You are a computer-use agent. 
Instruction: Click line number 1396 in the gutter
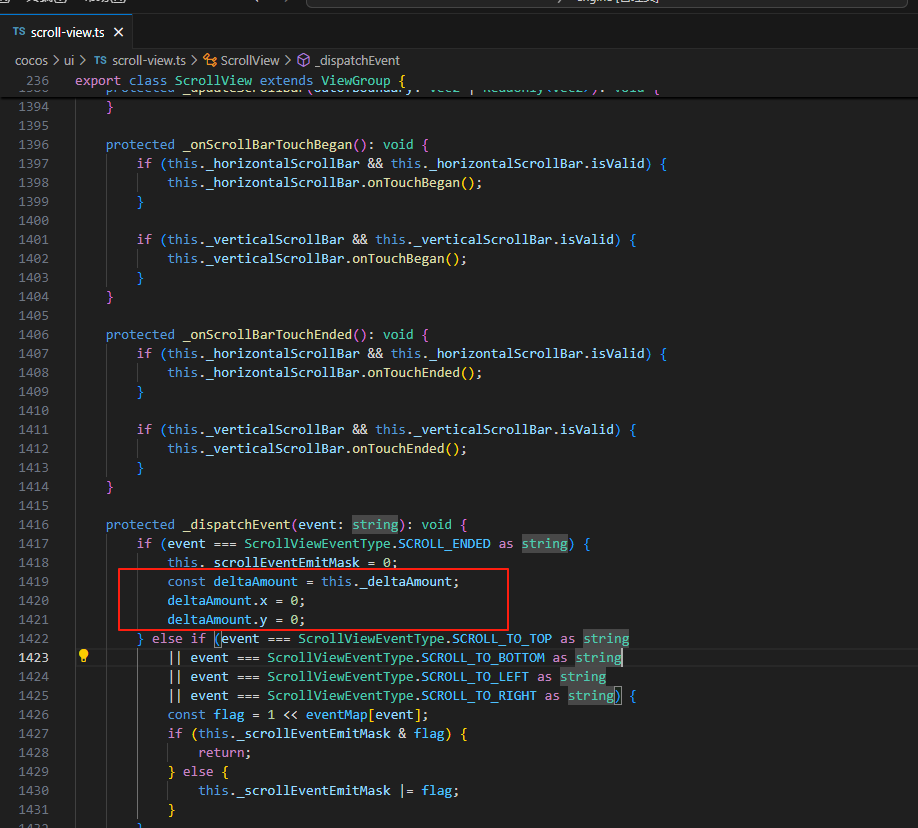pyautogui.click(x=33, y=144)
